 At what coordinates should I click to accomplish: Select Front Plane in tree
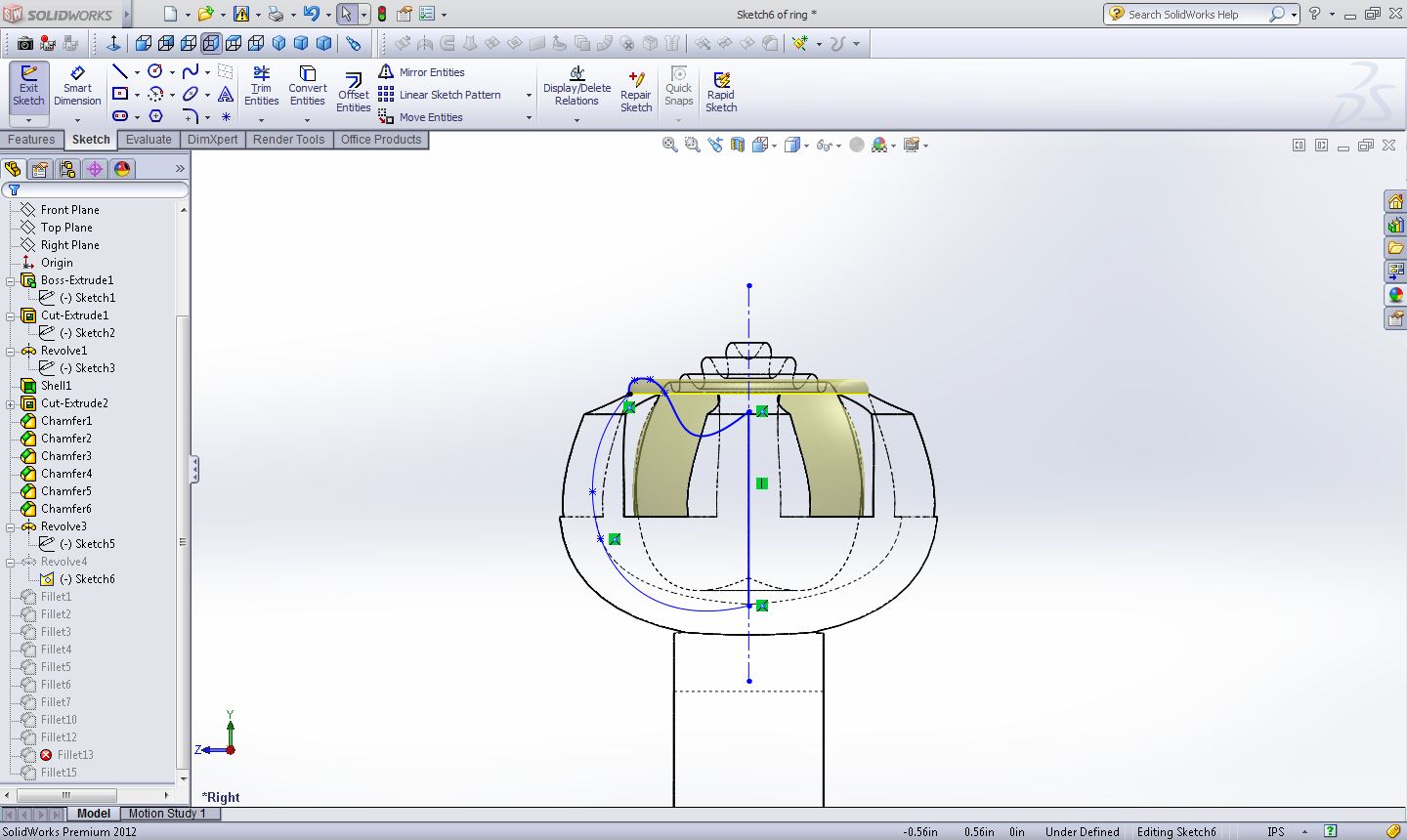[69, 210]
